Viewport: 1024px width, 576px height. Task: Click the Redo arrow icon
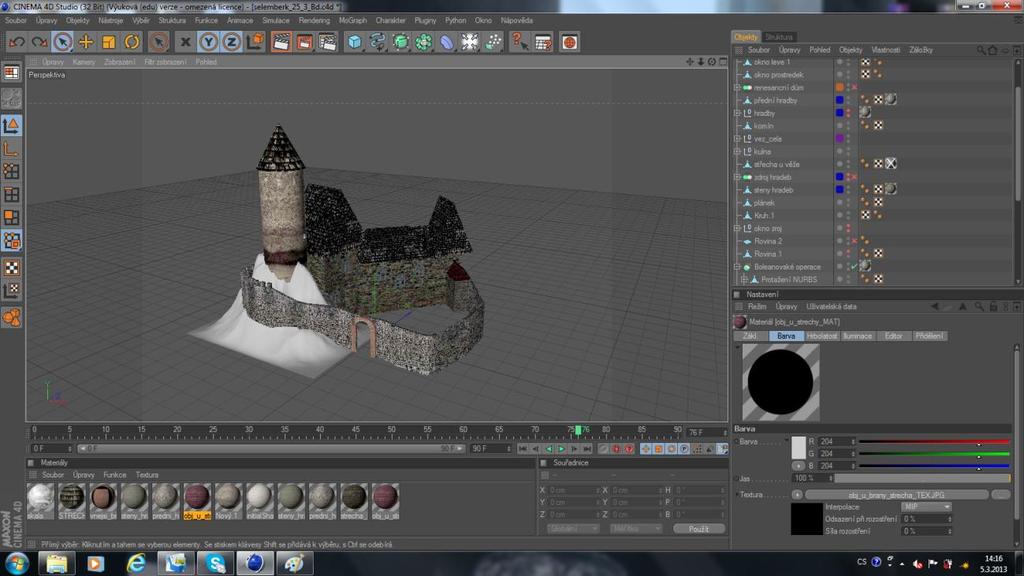(39, 42)
